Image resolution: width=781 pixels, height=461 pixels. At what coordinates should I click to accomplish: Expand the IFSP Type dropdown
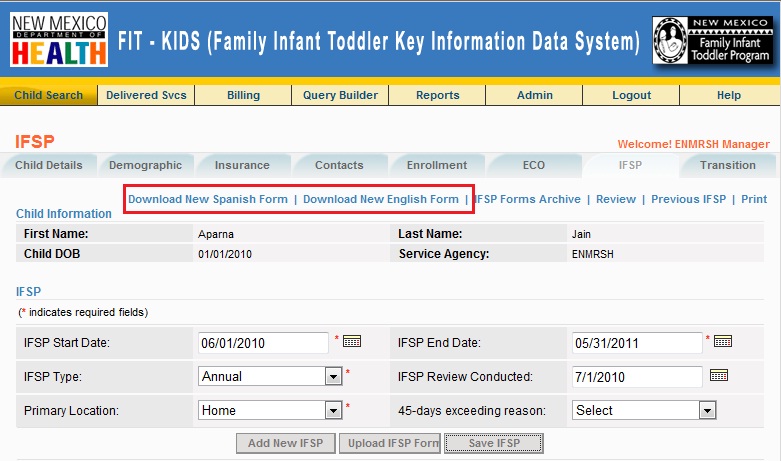[333, 376]
